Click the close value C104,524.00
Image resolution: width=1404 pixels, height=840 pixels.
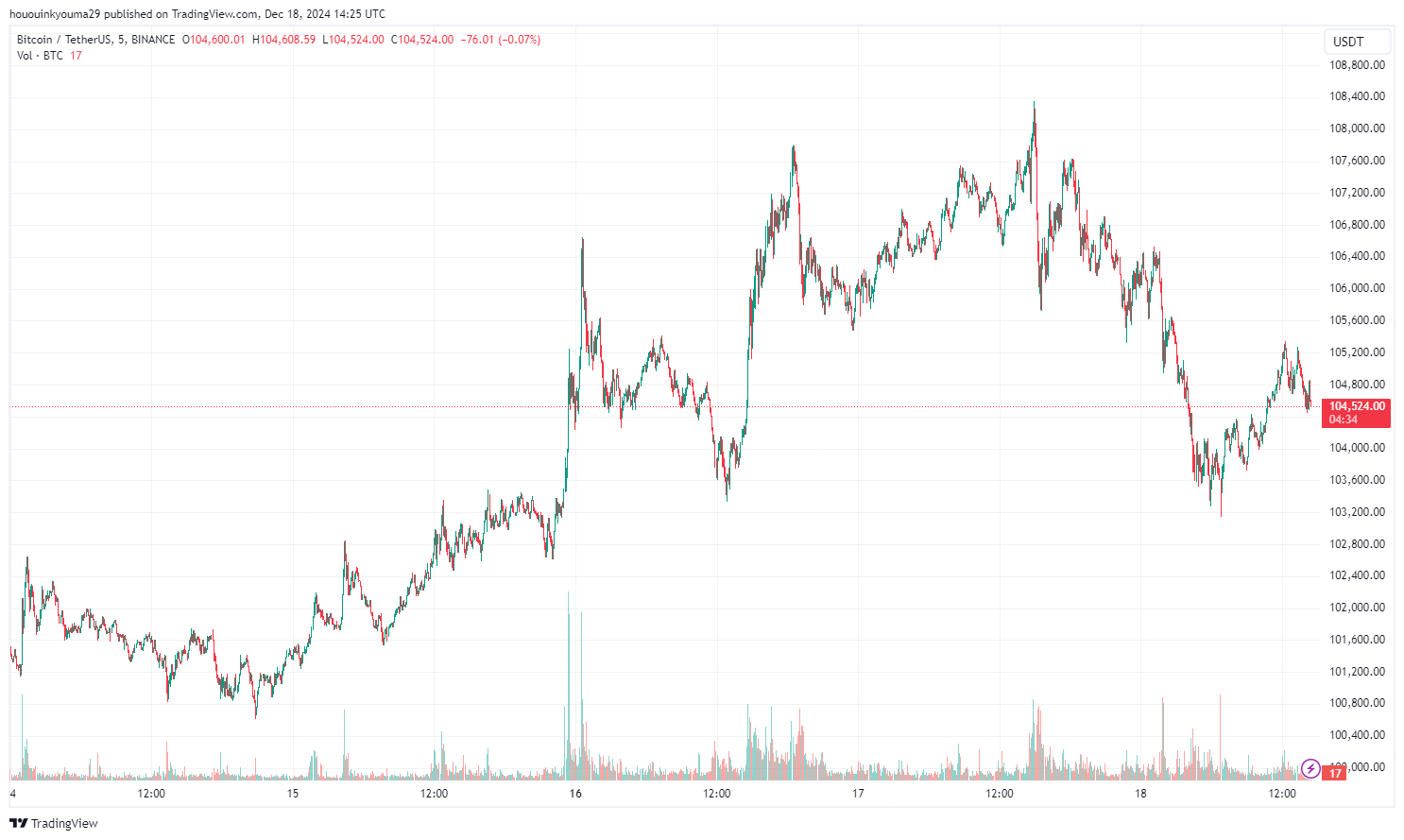pyautogui.click(x=422, y=40)
